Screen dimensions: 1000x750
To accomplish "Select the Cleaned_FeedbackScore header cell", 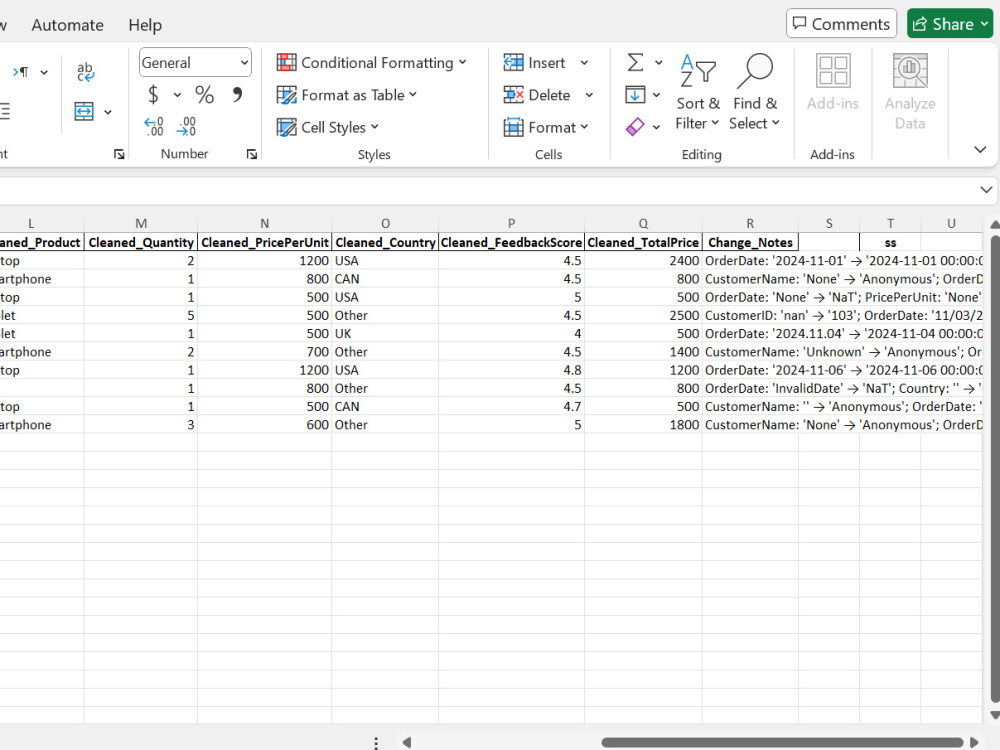I will pyautogui.click(x=511, y=242).
